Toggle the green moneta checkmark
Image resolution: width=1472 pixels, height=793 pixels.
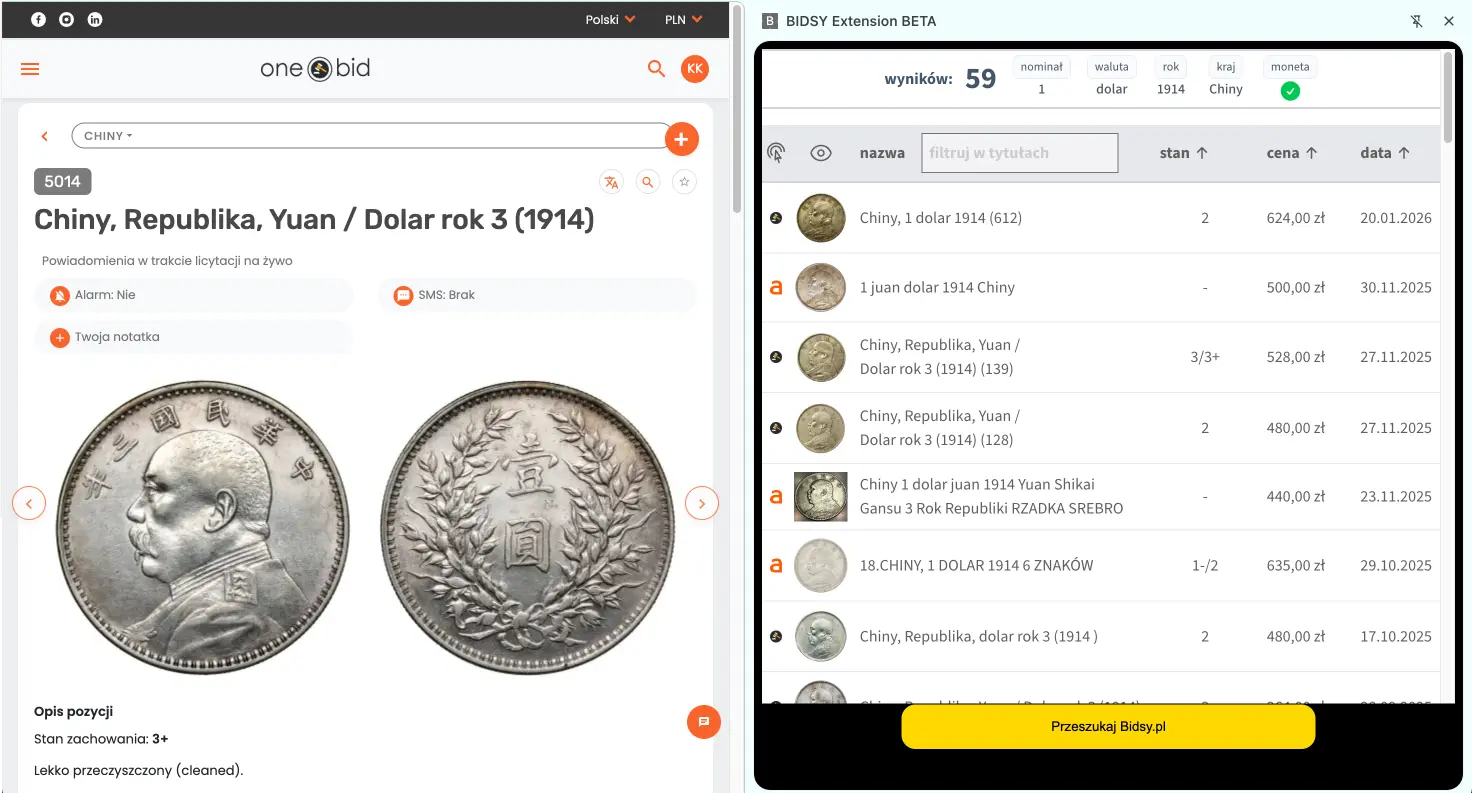pos(1290,91)
